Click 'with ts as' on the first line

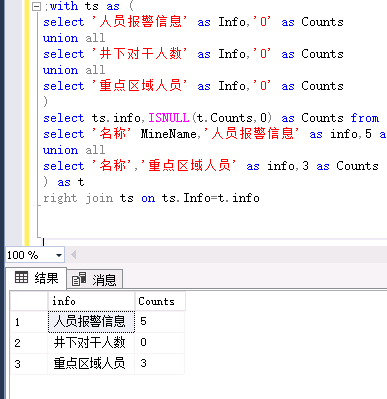pos(85,6)
